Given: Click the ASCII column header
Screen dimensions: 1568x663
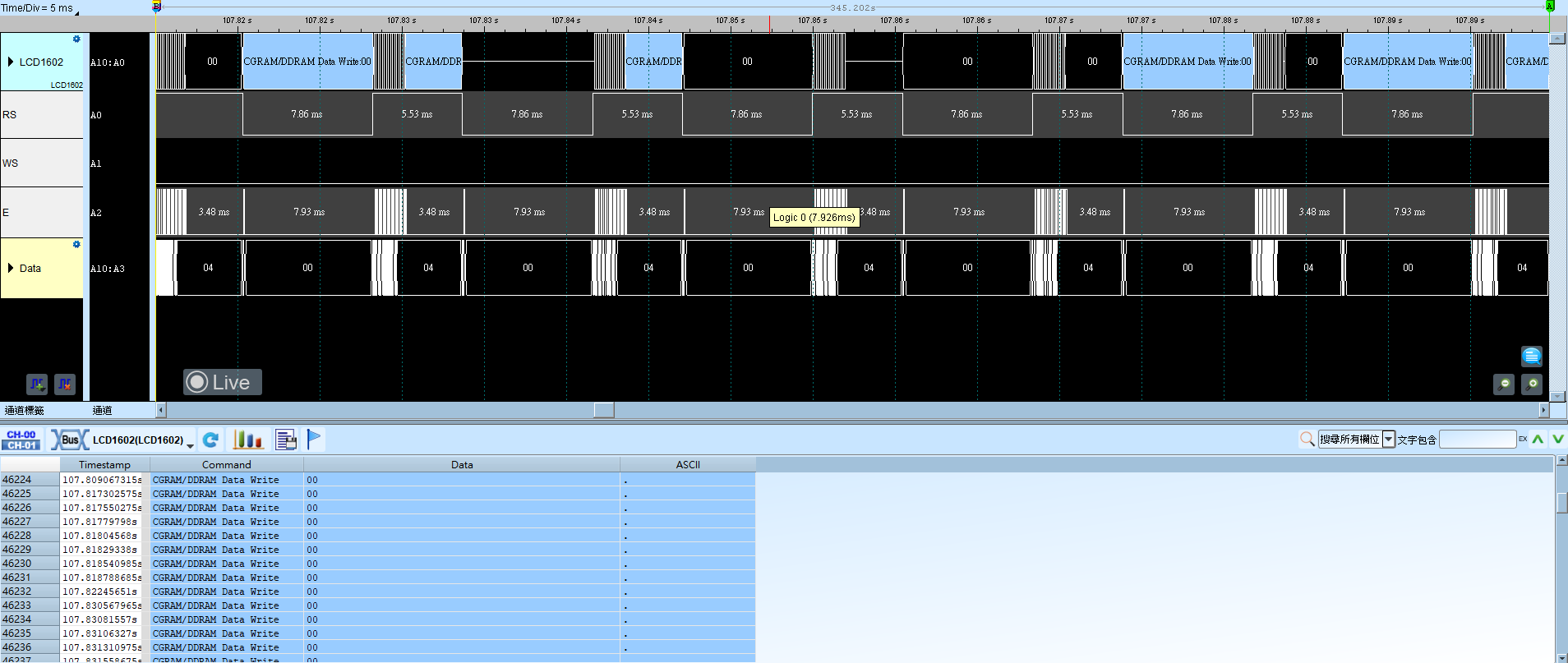Looking at the screenshot, I should pos(688,464).
